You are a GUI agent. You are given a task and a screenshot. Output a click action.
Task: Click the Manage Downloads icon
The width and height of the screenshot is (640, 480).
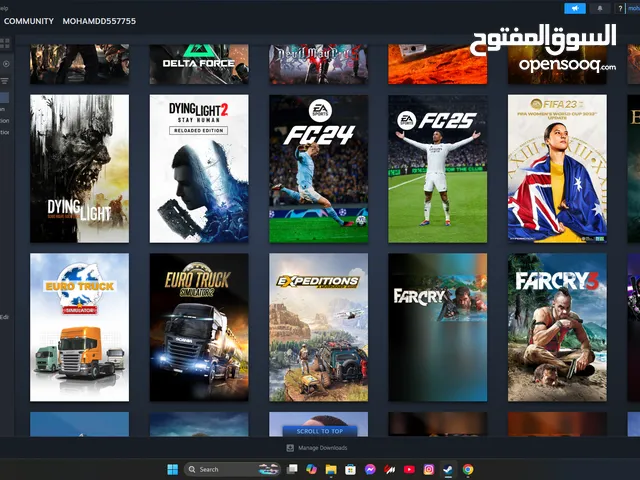[290, 448]
